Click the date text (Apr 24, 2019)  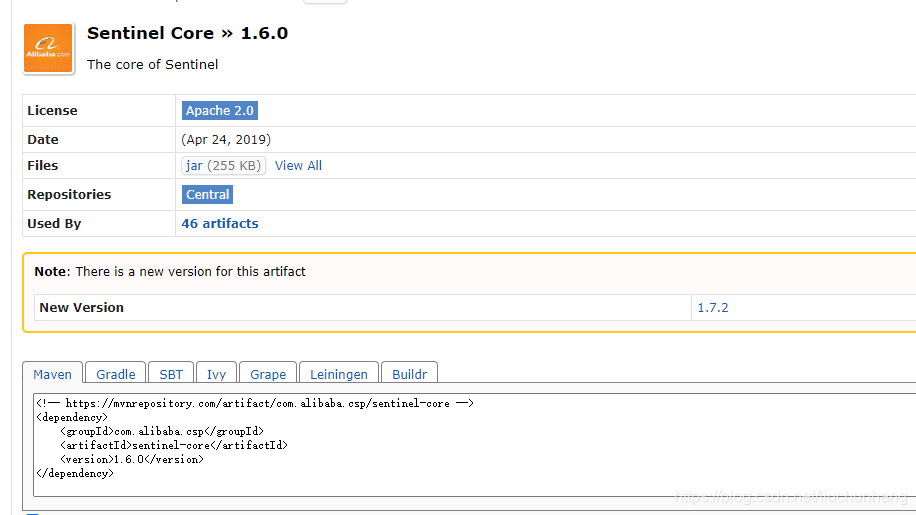[226, 140]
